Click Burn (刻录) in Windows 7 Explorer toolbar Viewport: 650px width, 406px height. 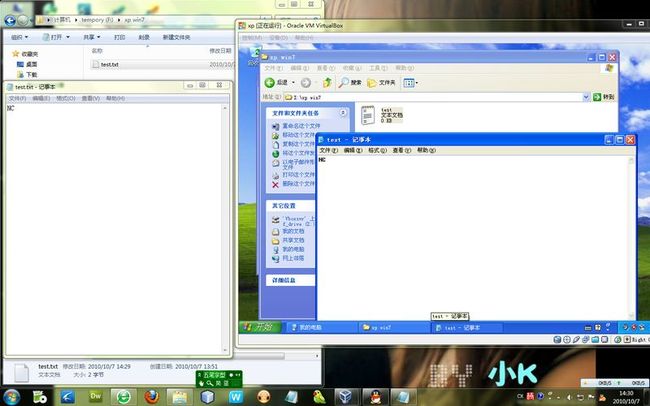pyautogui.click(x=144, y=37)
